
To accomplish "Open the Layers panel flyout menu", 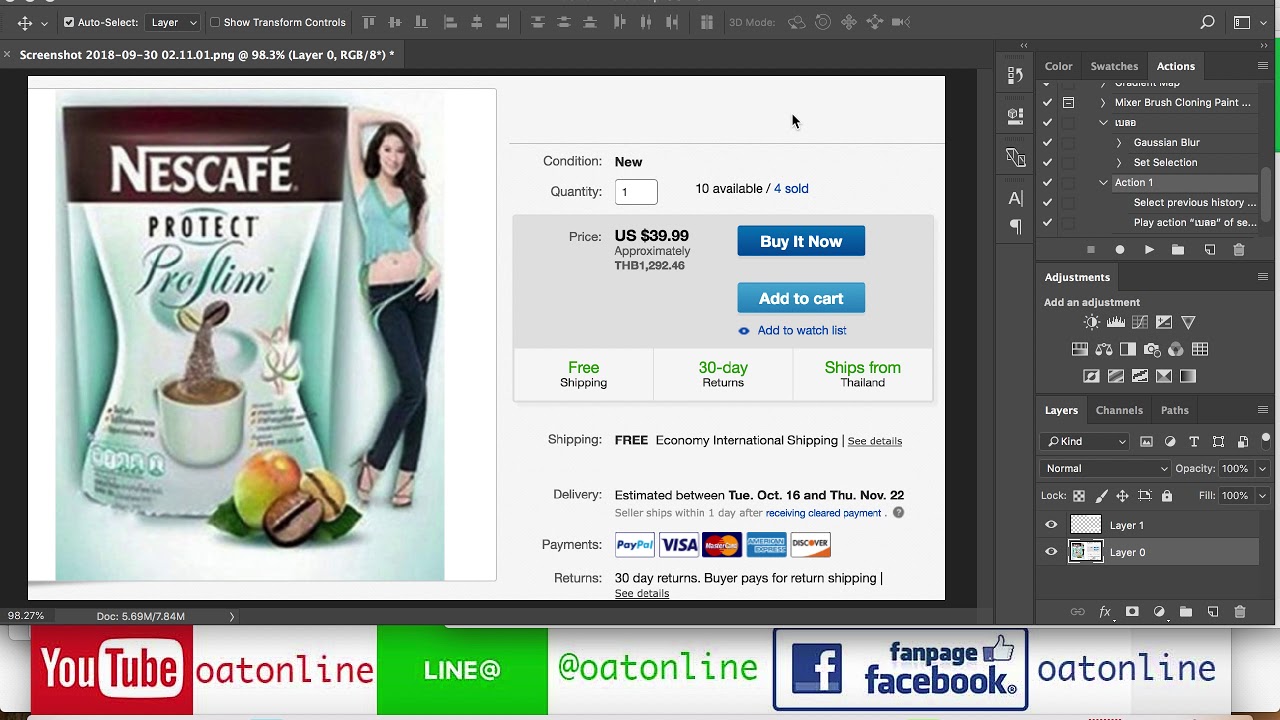I will point(1263,410).
